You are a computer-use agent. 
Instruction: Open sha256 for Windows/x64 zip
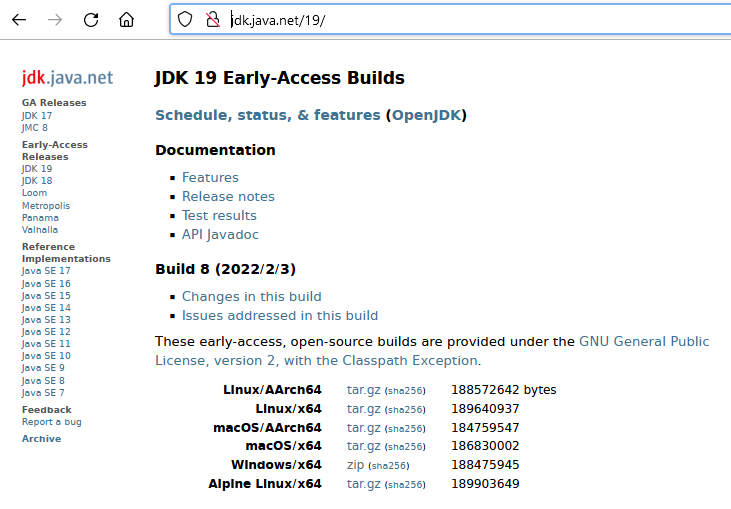coord(389,466)
